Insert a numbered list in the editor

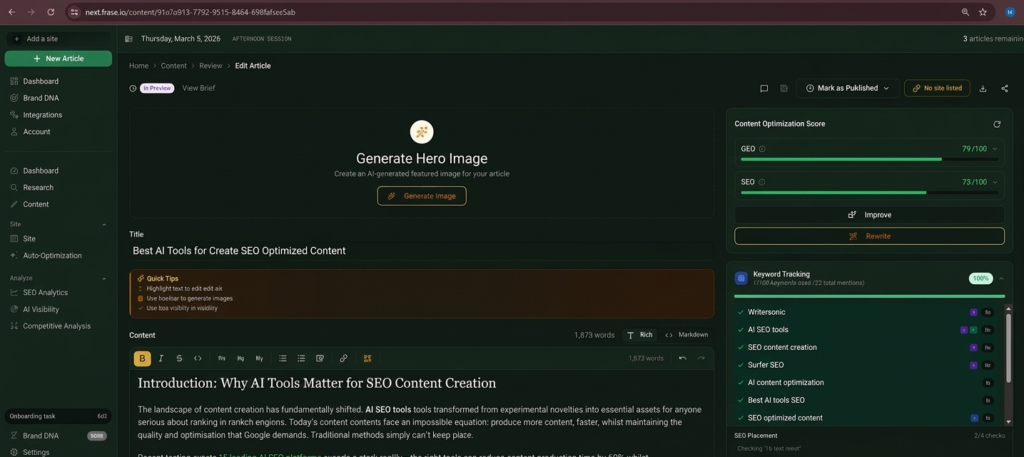tap(301, 358)
